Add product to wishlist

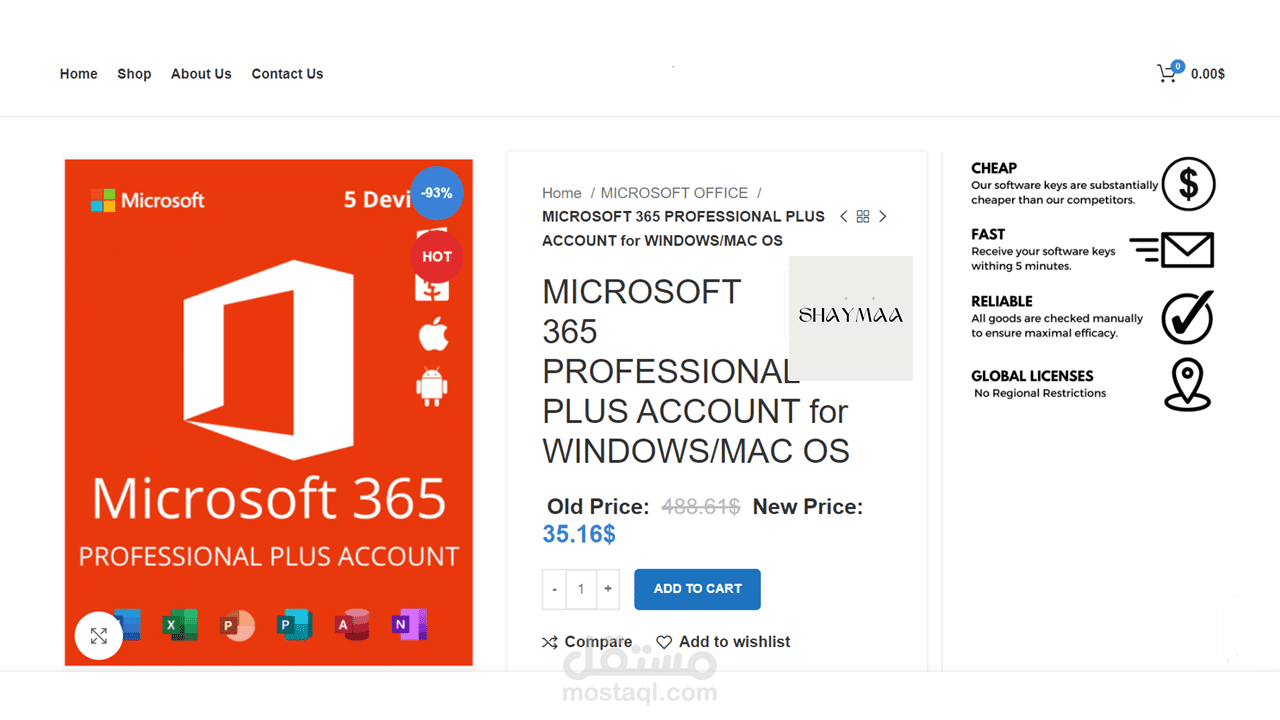[x=723, y=642]
